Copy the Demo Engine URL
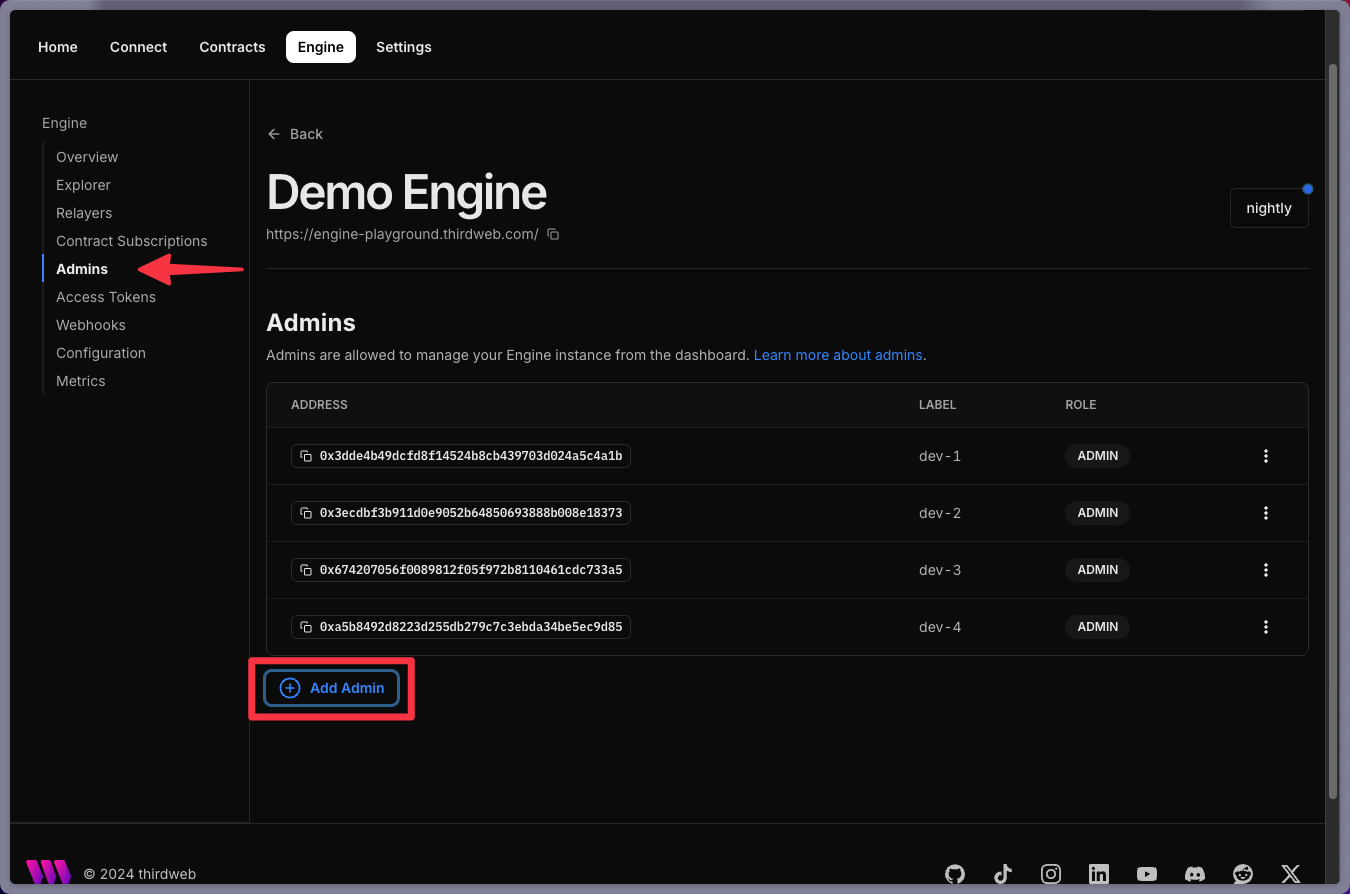 point(553,234)
